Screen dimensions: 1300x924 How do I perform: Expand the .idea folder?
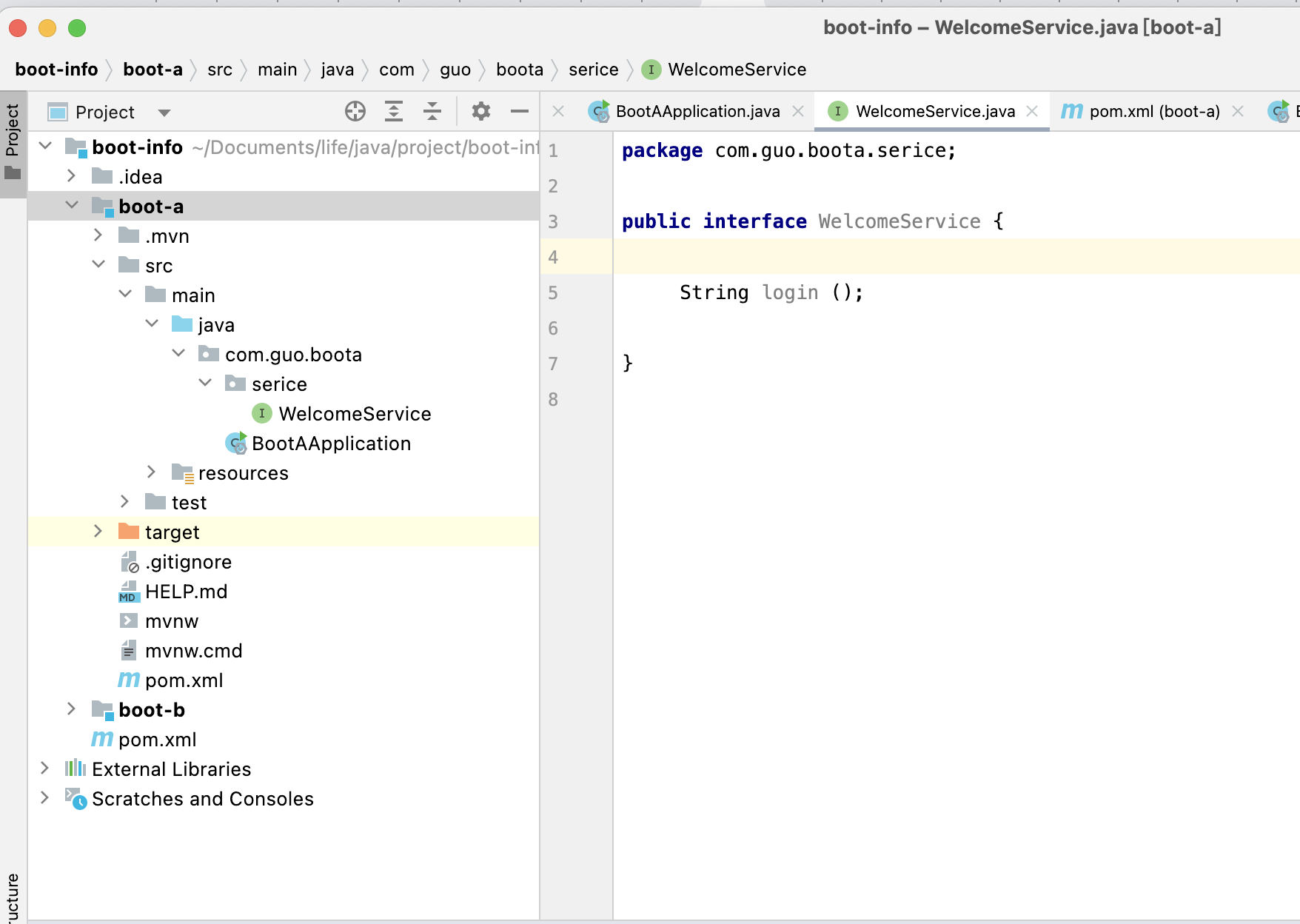[x=71, y=176]
